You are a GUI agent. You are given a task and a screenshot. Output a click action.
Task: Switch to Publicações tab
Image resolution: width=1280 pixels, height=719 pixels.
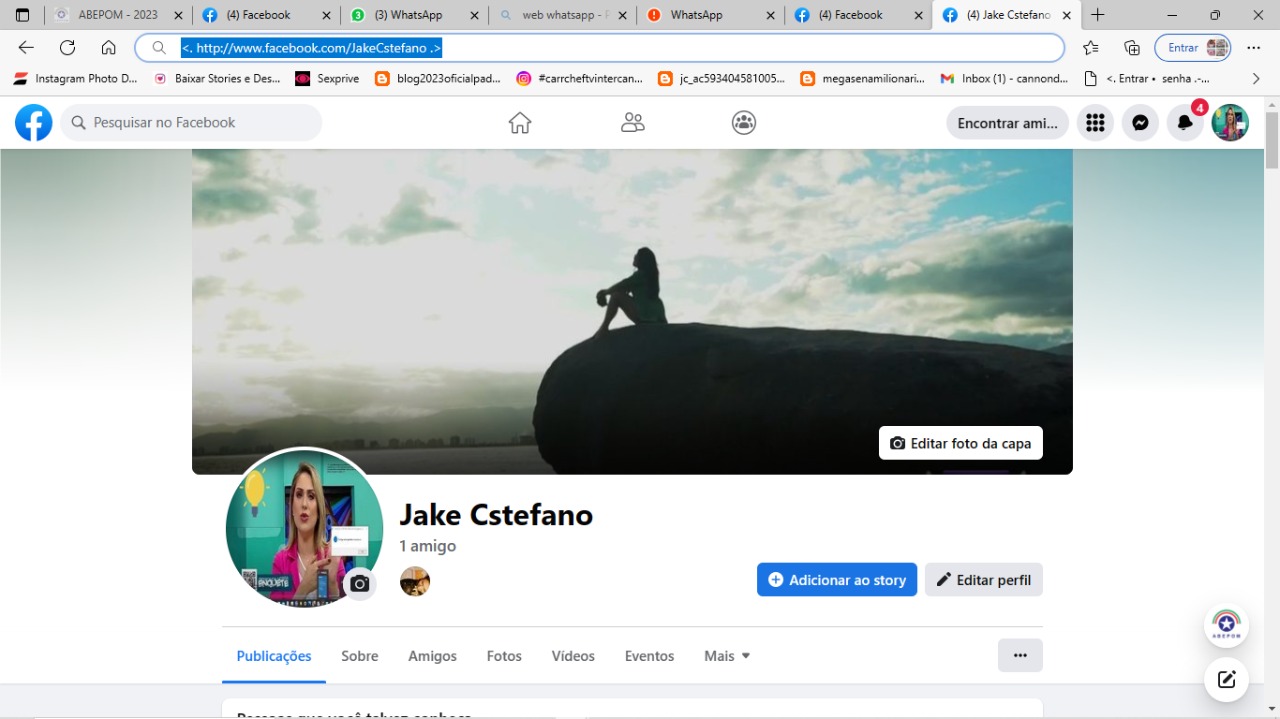(x=274, y=656)
